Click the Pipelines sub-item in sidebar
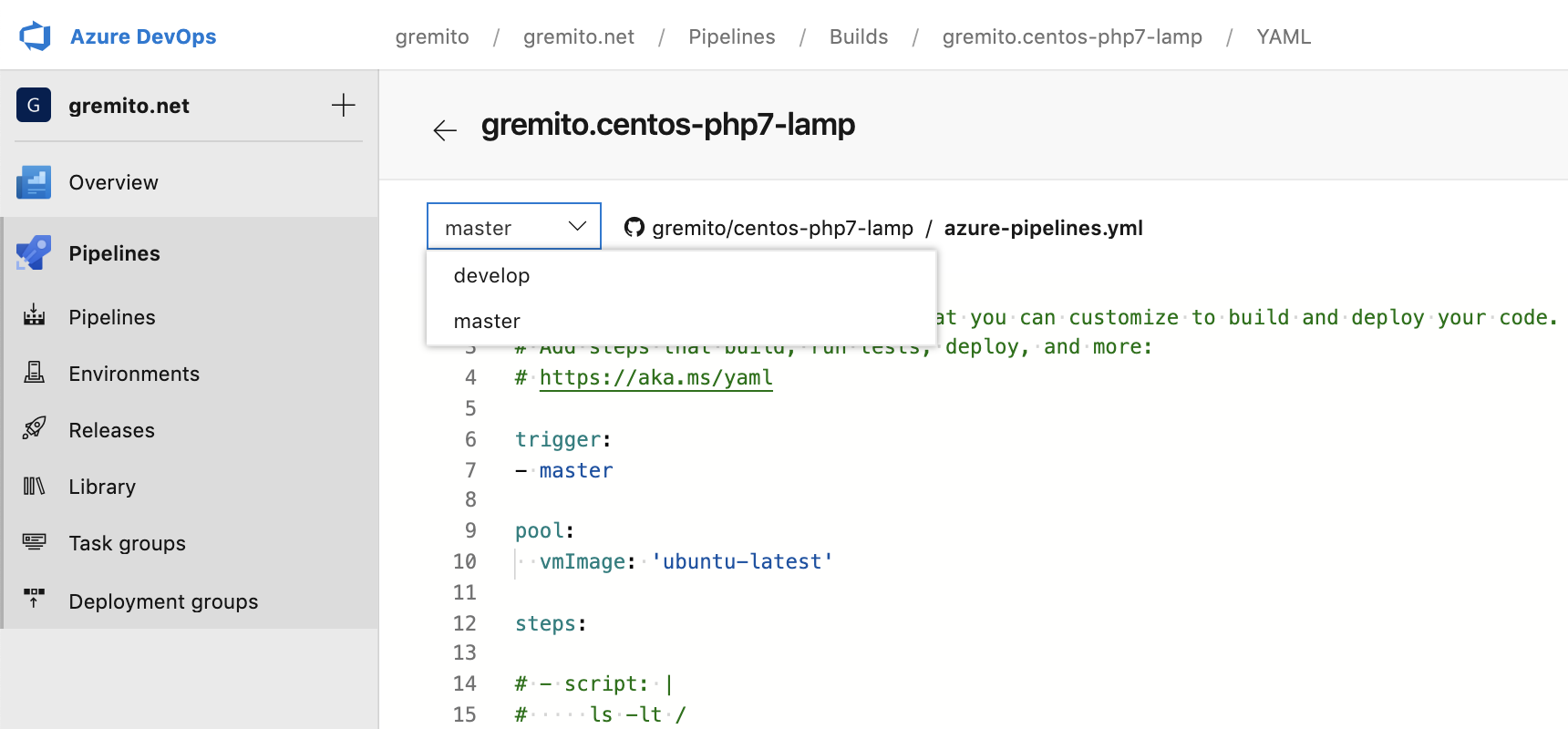Image resolution: width=1568 pixels, height=729 pixels. click(112, 317)
